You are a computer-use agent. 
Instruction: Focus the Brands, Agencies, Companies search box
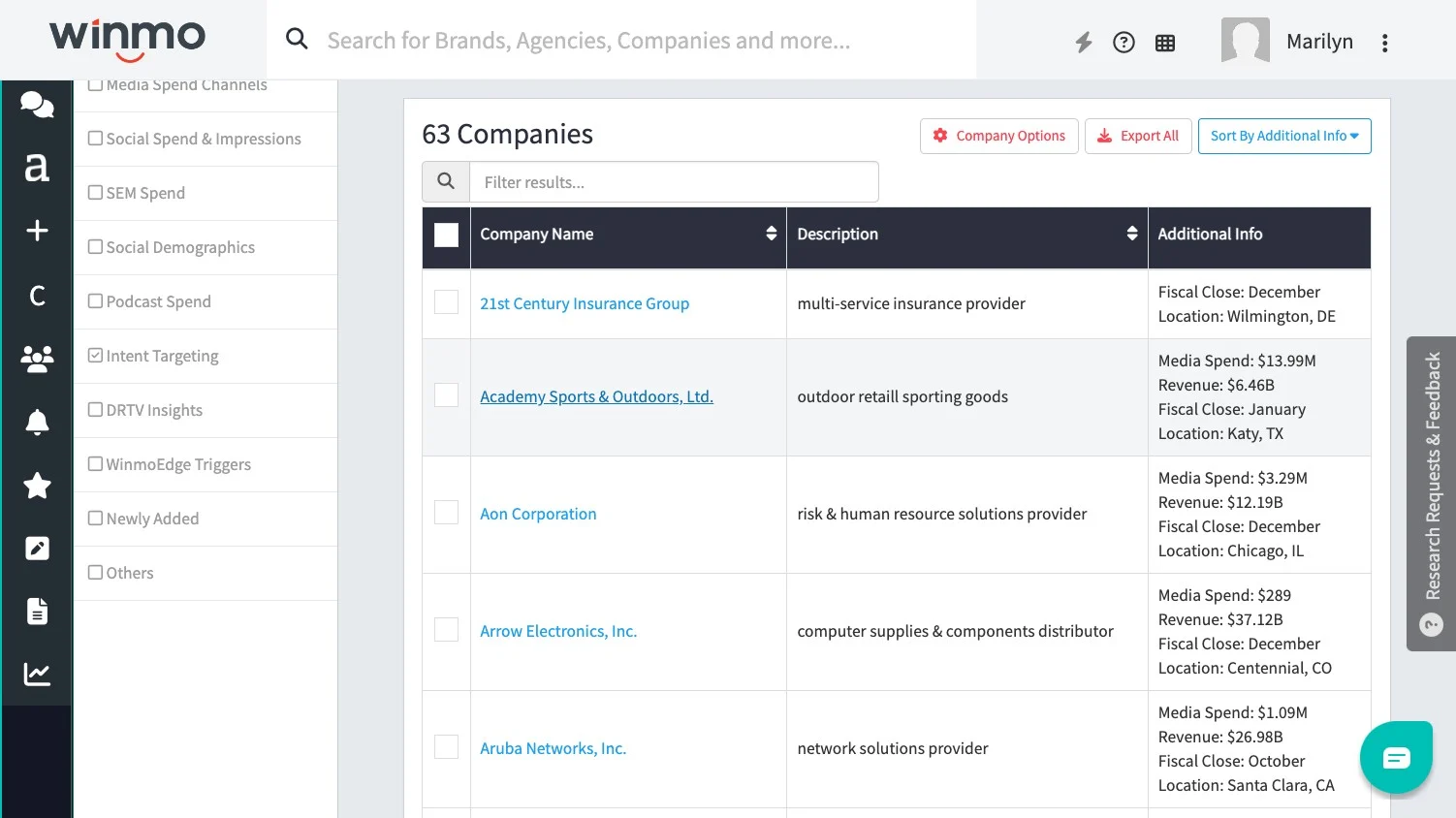(620, 41)
